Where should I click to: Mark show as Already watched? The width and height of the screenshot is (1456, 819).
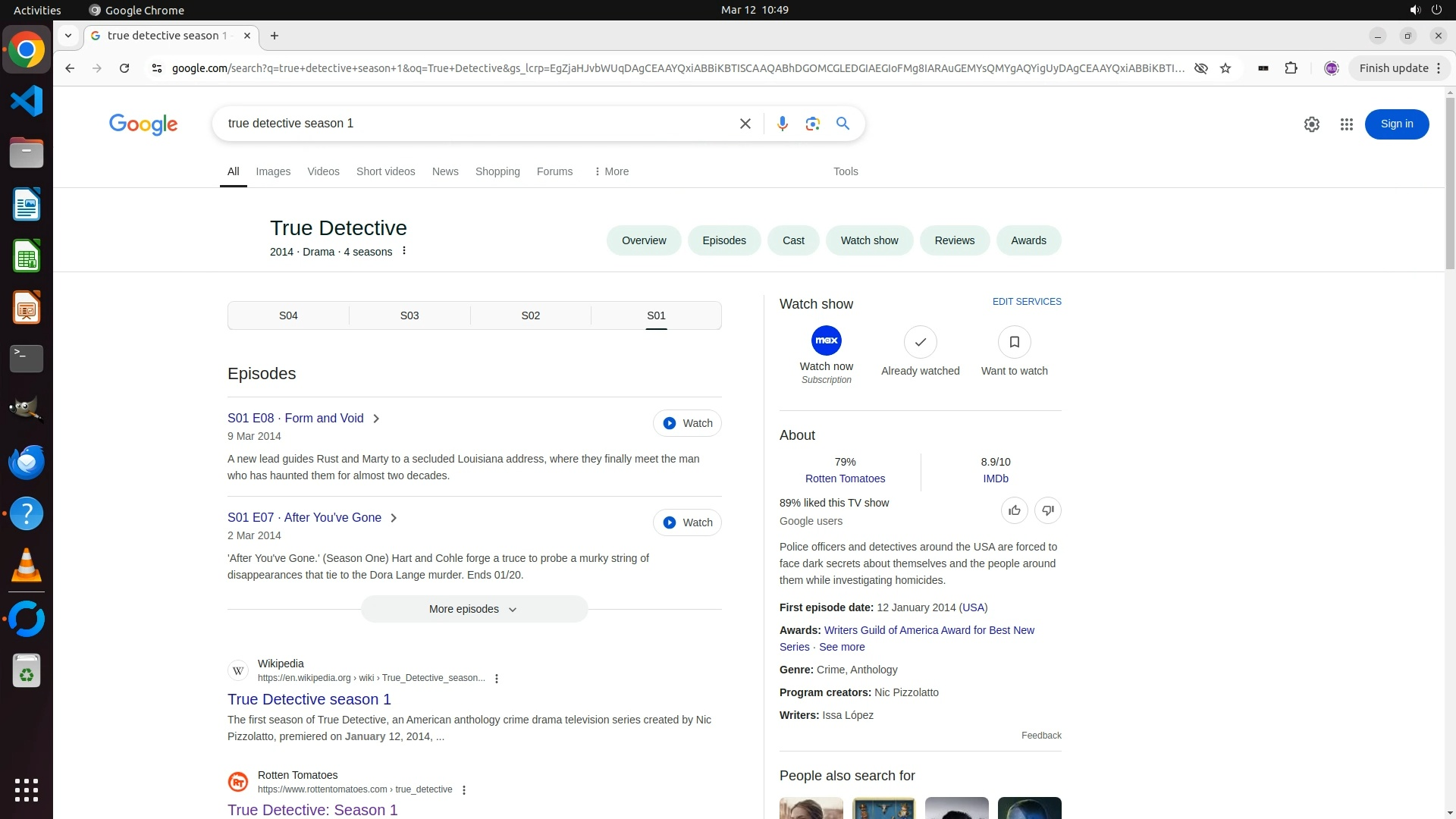tap(920, 343)
